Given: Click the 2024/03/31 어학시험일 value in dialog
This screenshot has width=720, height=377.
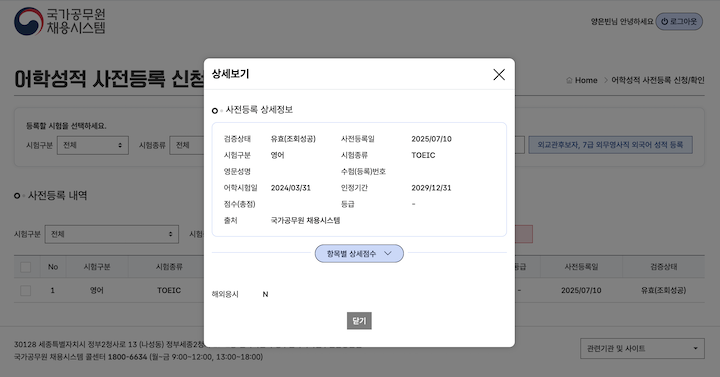Looking at the screenshot, I should click(291, 188).
